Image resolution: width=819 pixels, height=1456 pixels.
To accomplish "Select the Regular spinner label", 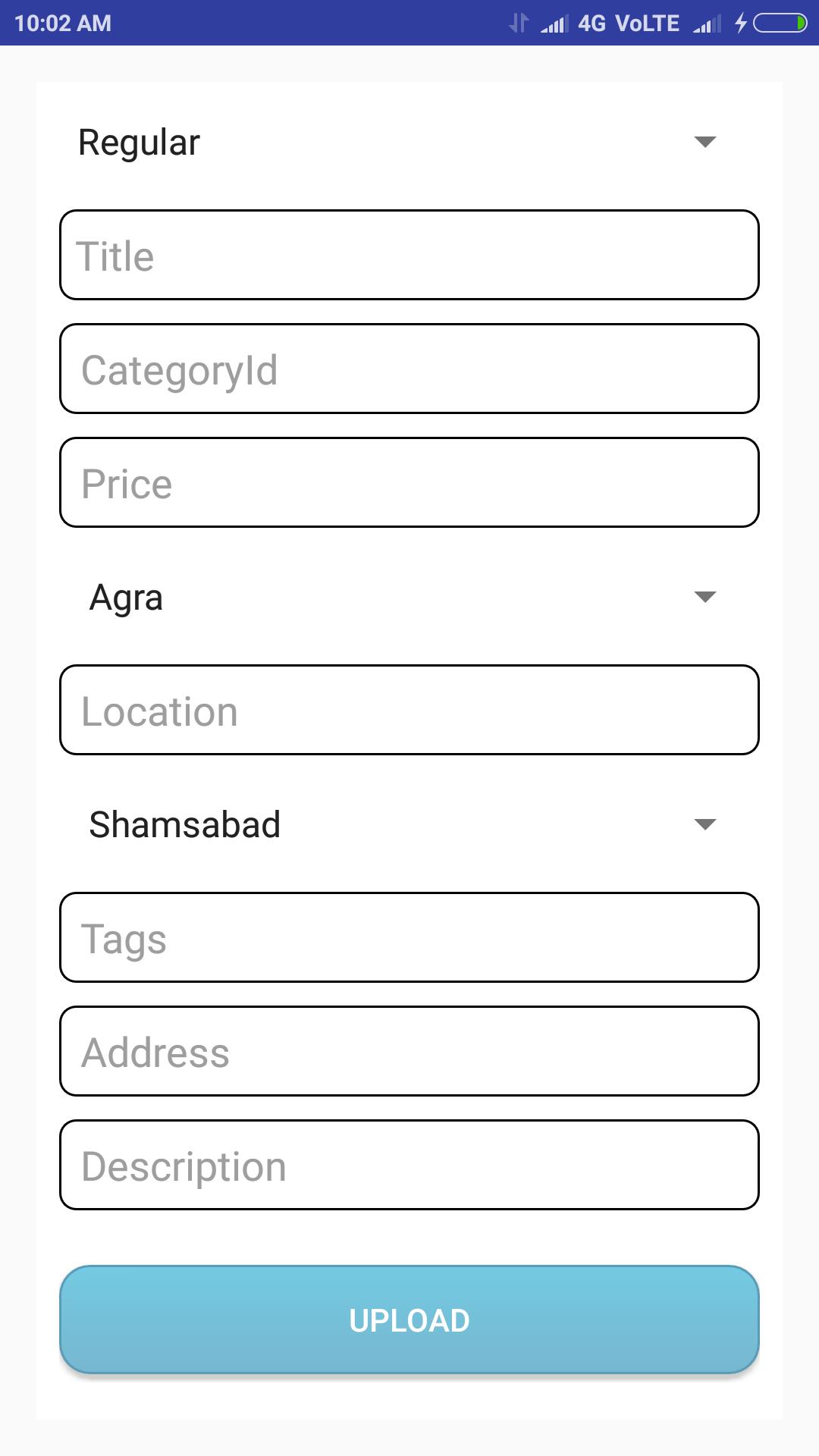I will pos(140,143).
